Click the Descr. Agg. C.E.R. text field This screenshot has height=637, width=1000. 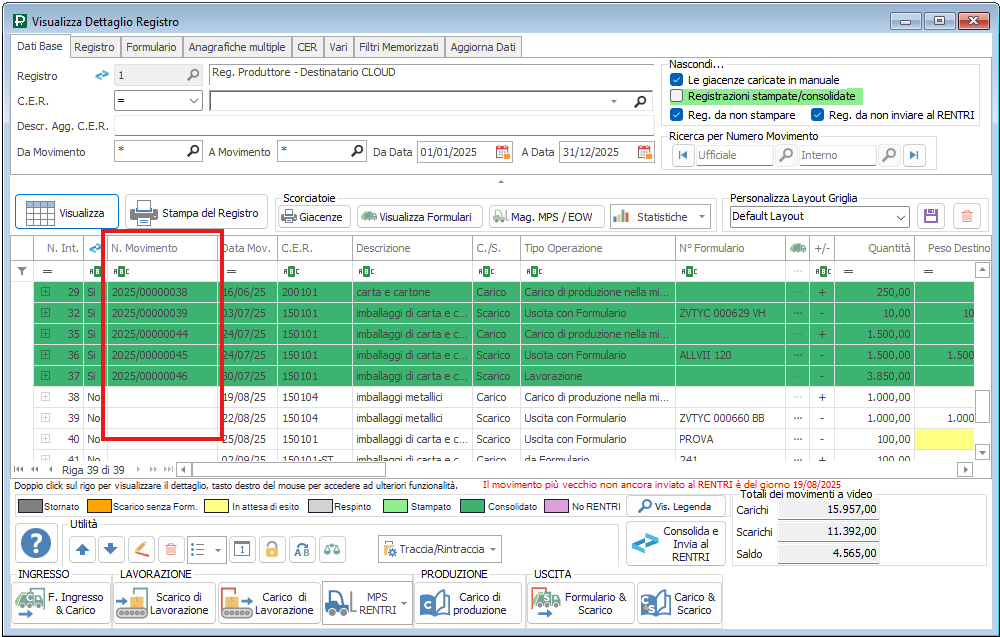(x=384, y=126)
